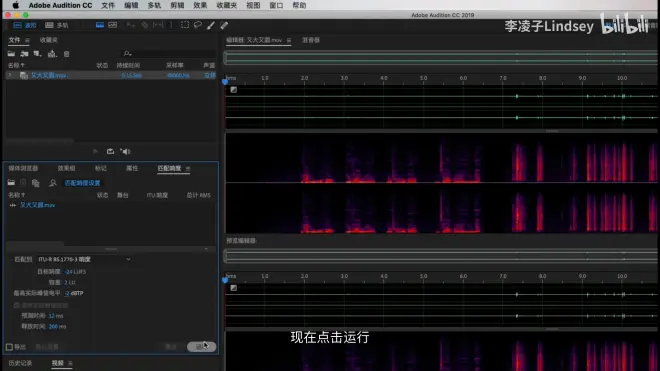Screen dimensions: 660x371
Task: Click the 采样率 column header
Action: pyautogui.click(x=175, y=65)
